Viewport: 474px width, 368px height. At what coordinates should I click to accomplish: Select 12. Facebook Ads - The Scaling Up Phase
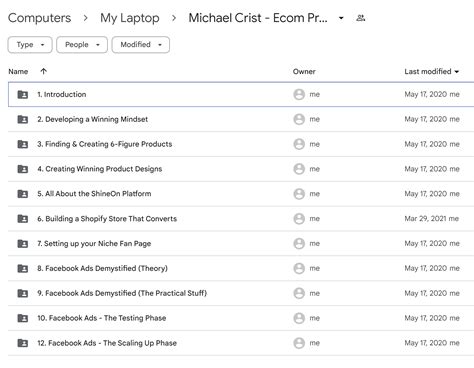click(107, 343)
